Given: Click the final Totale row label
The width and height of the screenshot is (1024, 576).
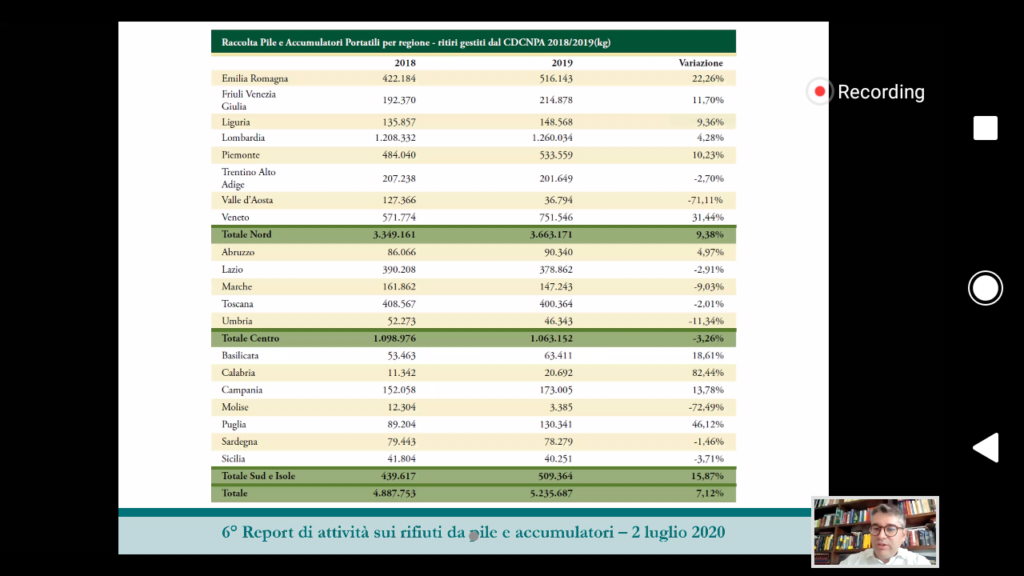Looking at the screenshot, I should (235, 493).
